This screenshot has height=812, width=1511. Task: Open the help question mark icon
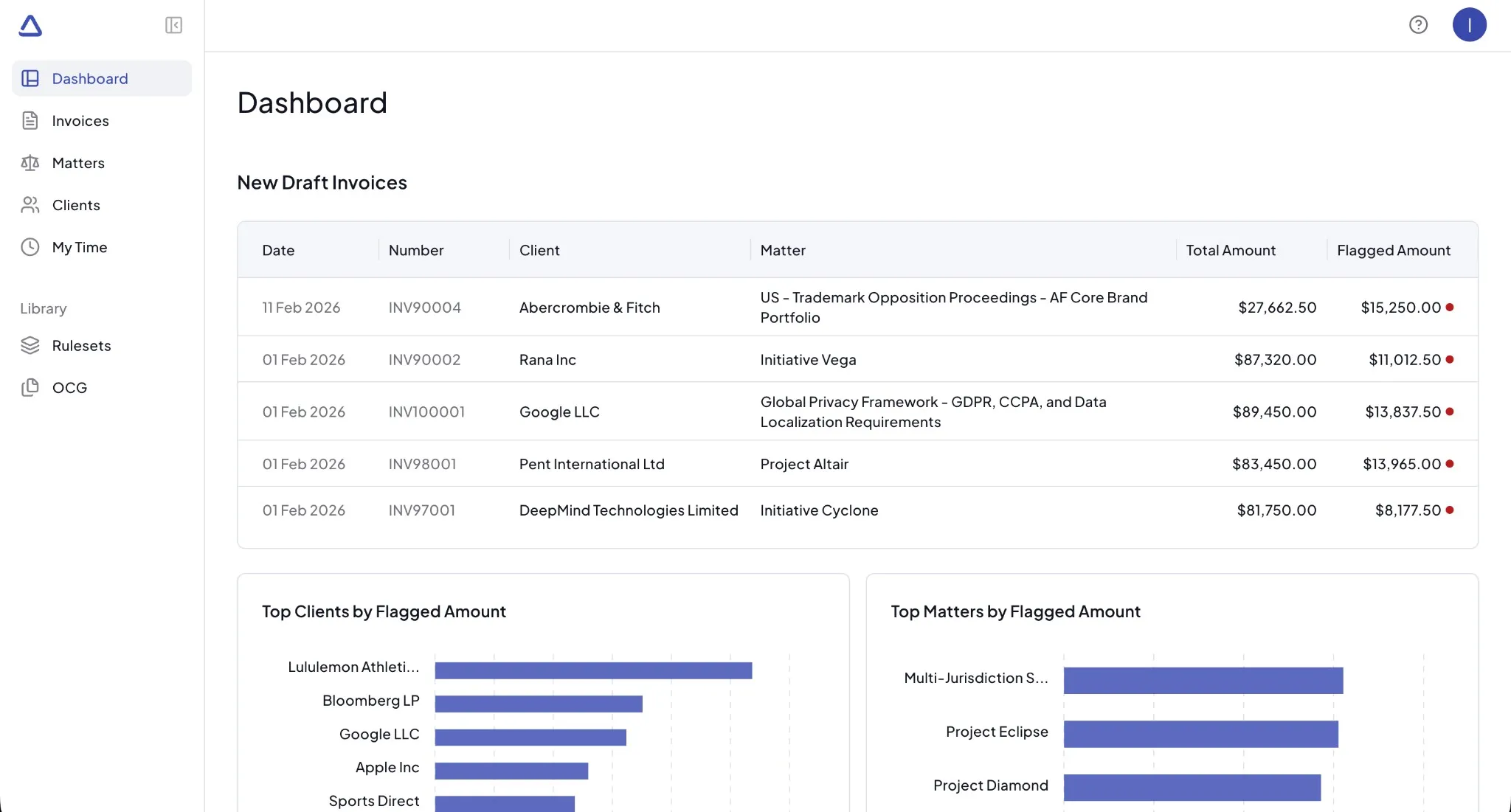(x=1418, y=25)
